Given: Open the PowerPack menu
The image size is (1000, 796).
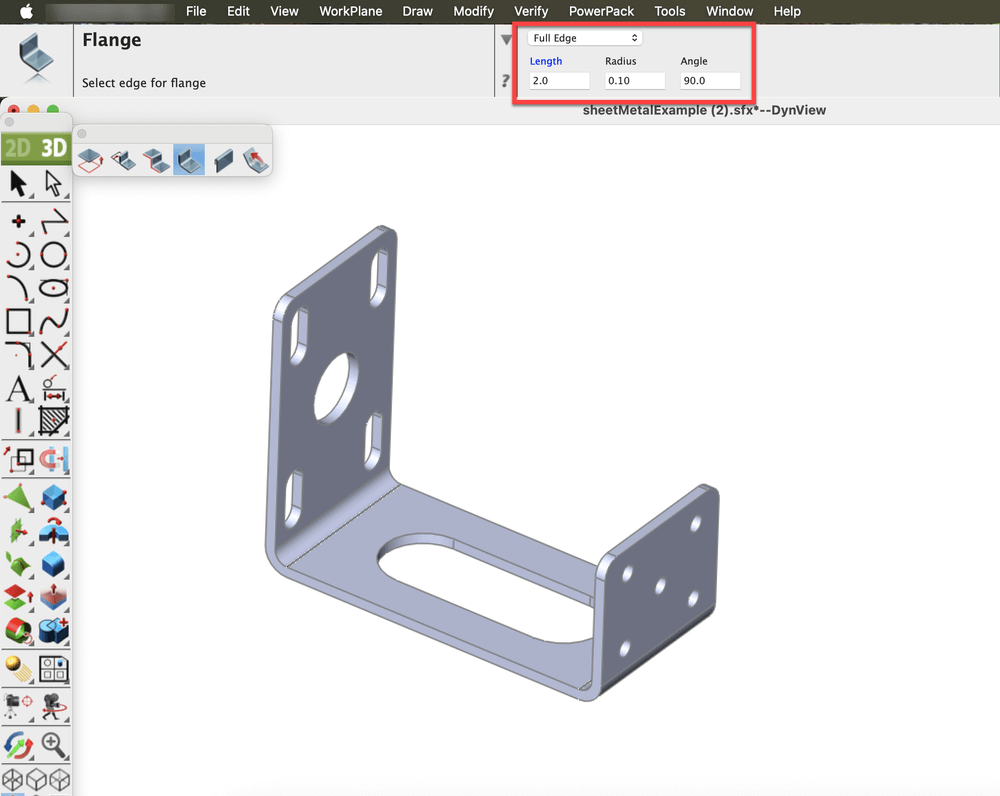Looking at the screenshot, I should pos(601,11).
